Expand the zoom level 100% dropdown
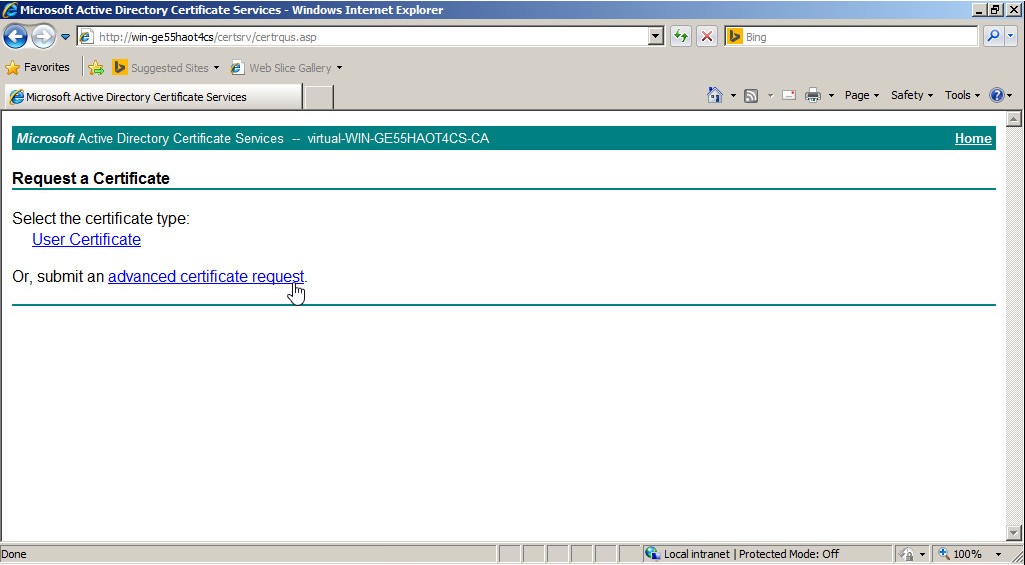The height and width of the screenshot is (565, 1025). coord(998,554)
